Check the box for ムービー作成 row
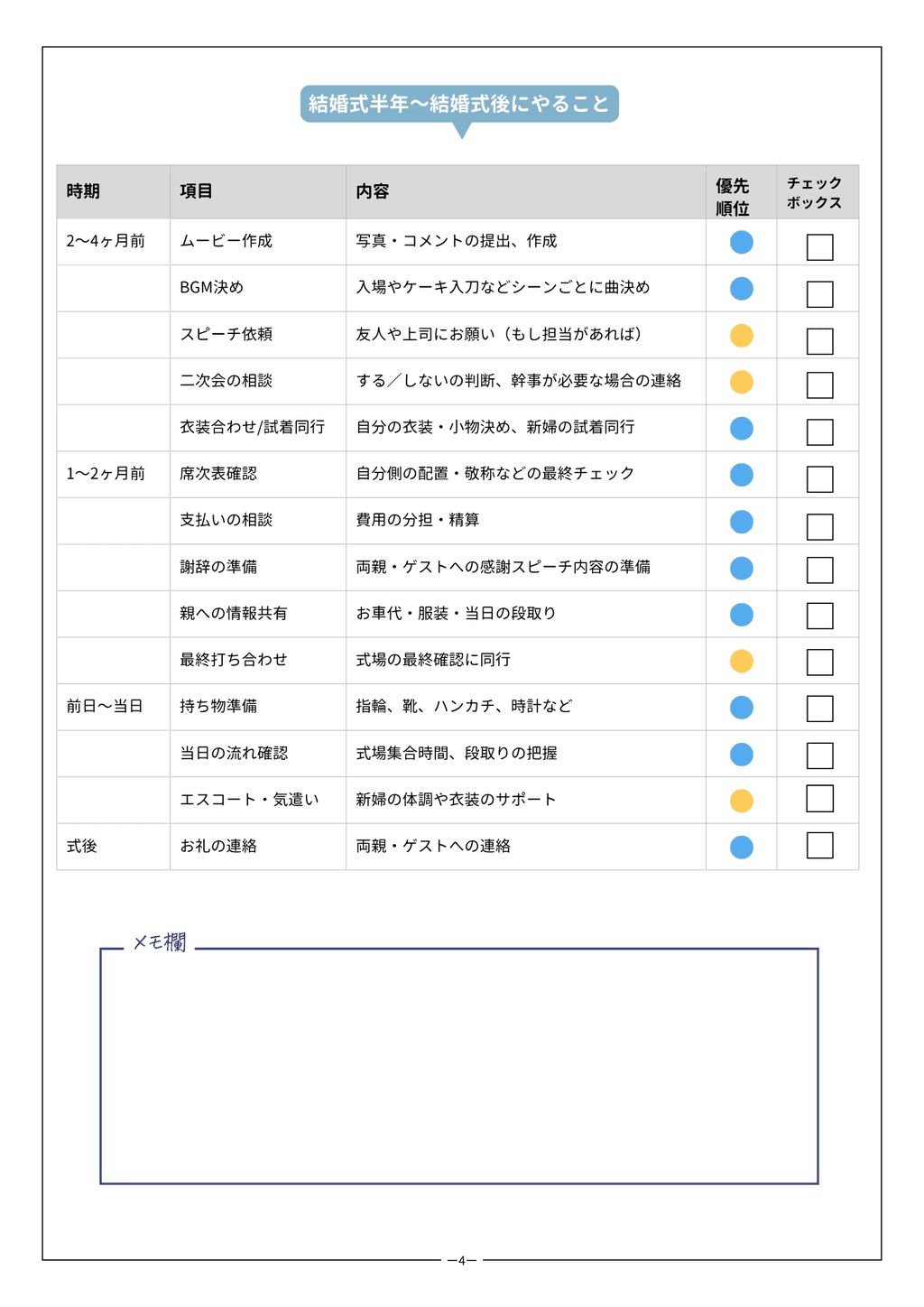 point(819,247)
